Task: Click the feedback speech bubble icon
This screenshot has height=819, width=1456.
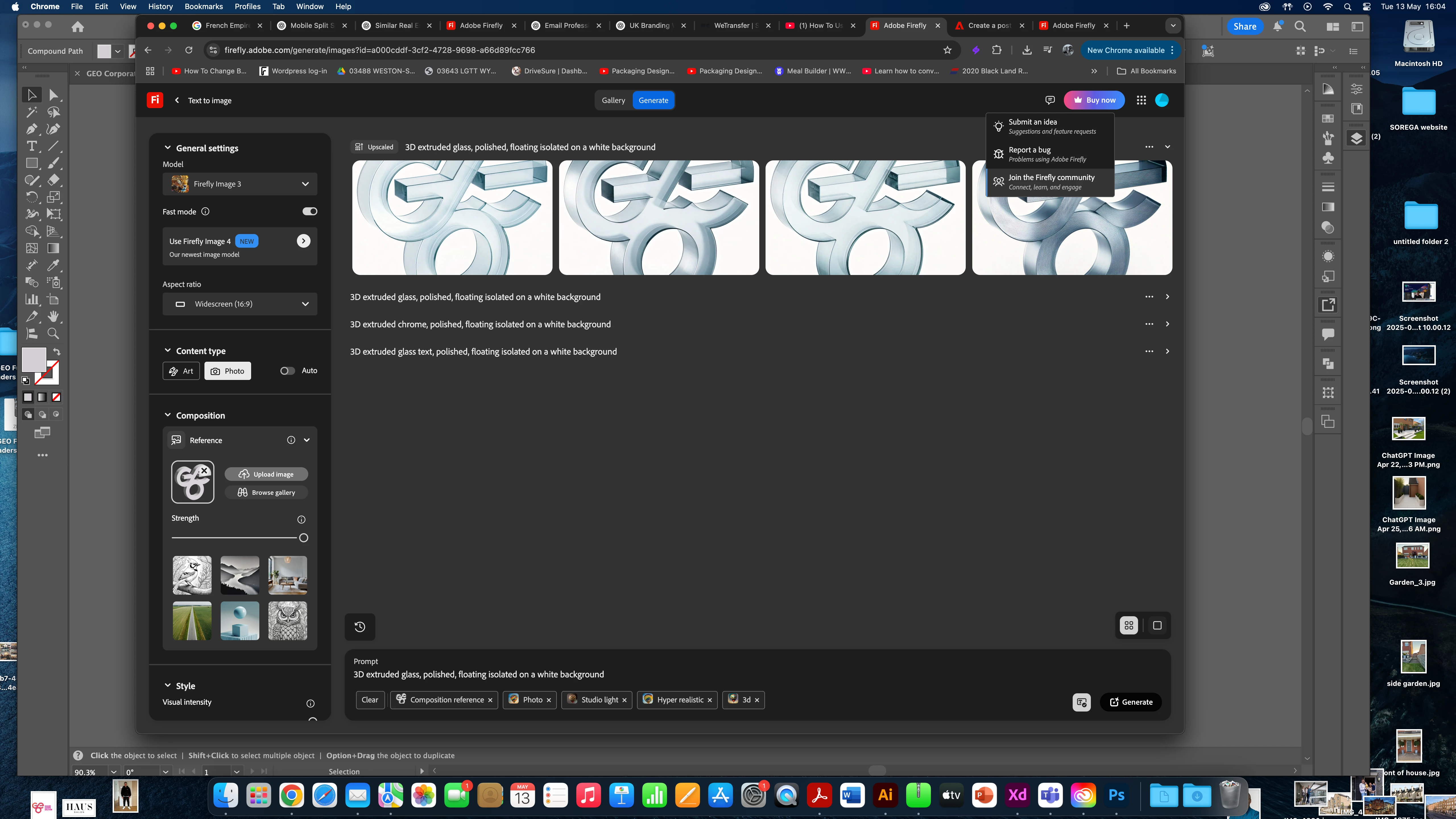Action: [x=1050, y=100]
